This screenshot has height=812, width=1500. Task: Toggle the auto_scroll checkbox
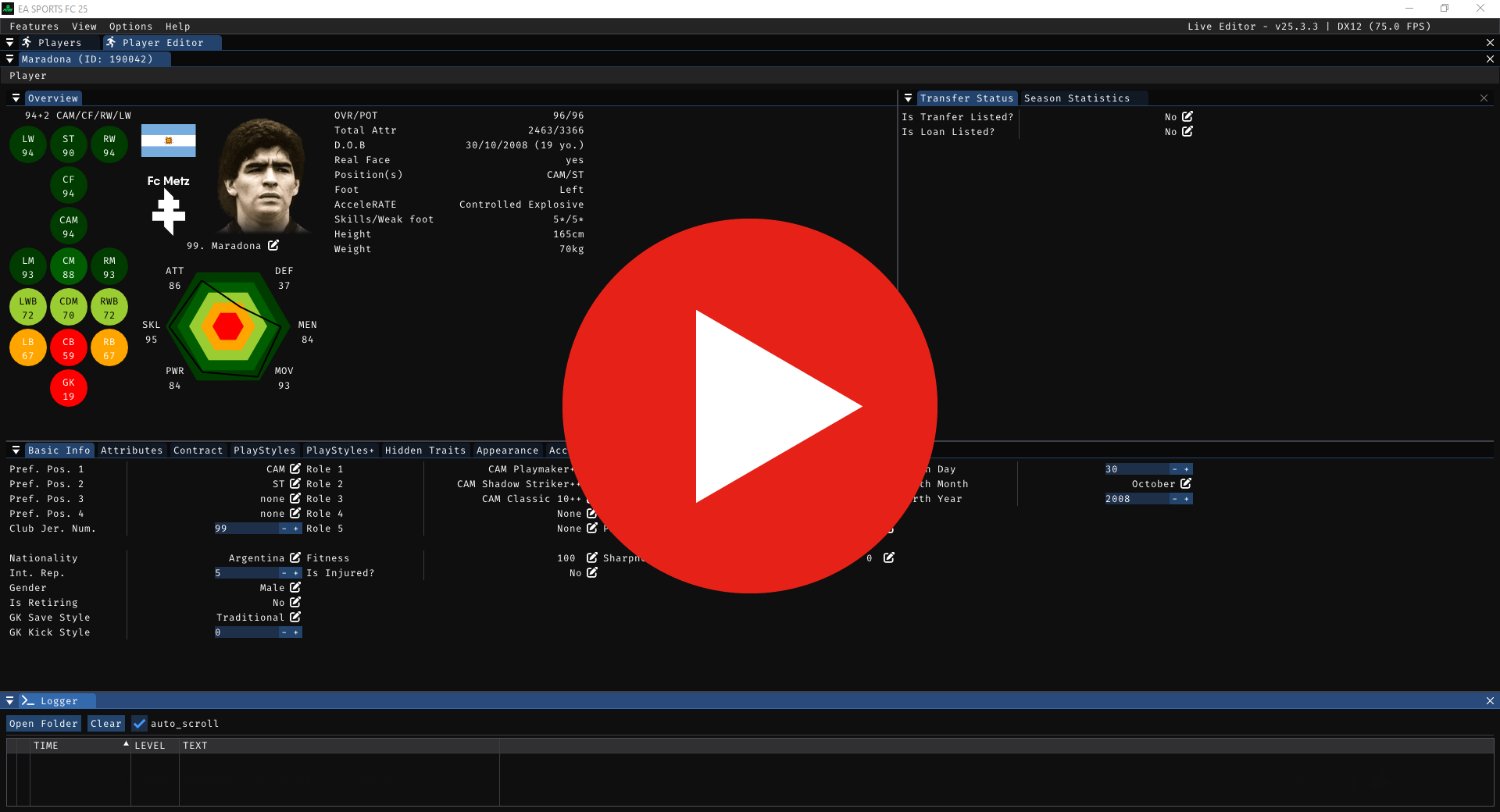(x=139, y=723)
